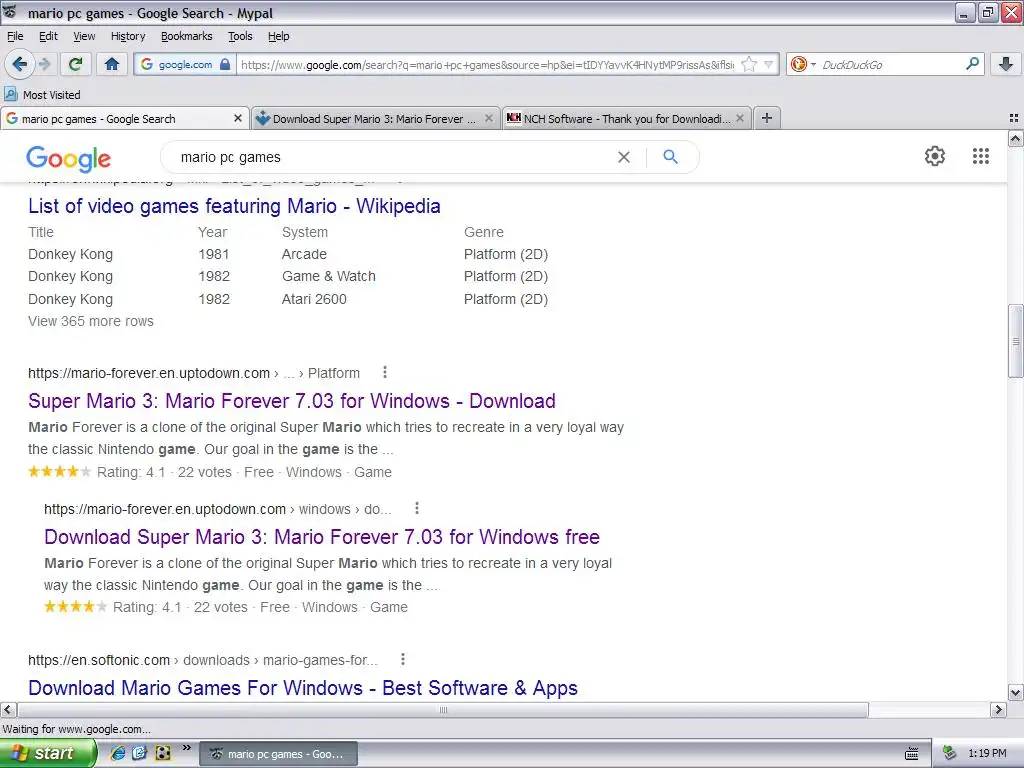This screenshot has height=768, width=1024.
Task: Select the 'mario pc games - Google Search' tab
Action: tap(124, 118)
